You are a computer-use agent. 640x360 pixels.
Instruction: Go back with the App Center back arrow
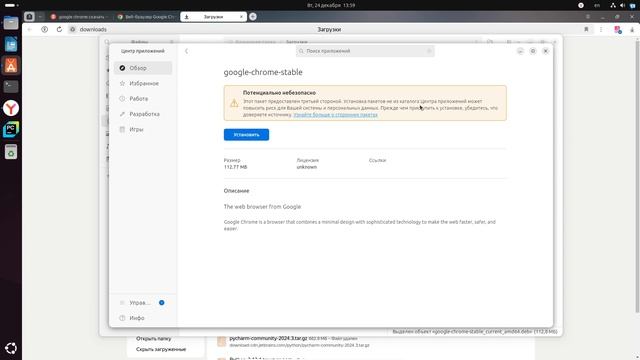click(x=187, y=51)
